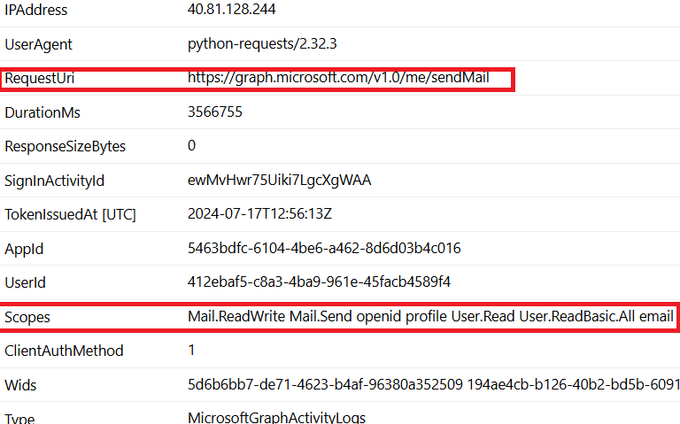Image resolution: width=680 pixels, height=424 pixels.
Task: Click the python-requests/2.32.3 value
Action: click(x=262, y=44)
